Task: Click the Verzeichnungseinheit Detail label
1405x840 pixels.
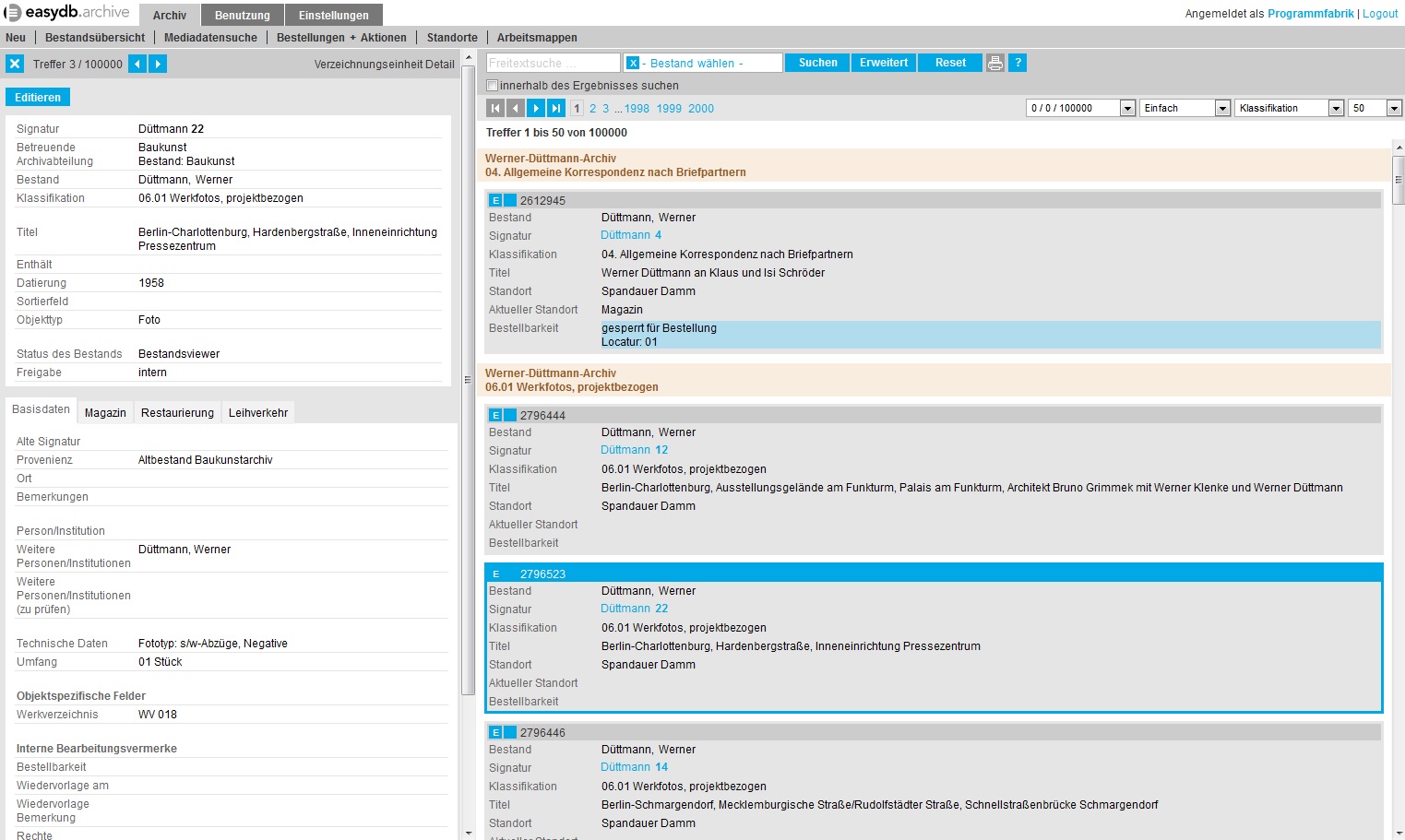Action: pyautogui.click(x=384, y=65)
